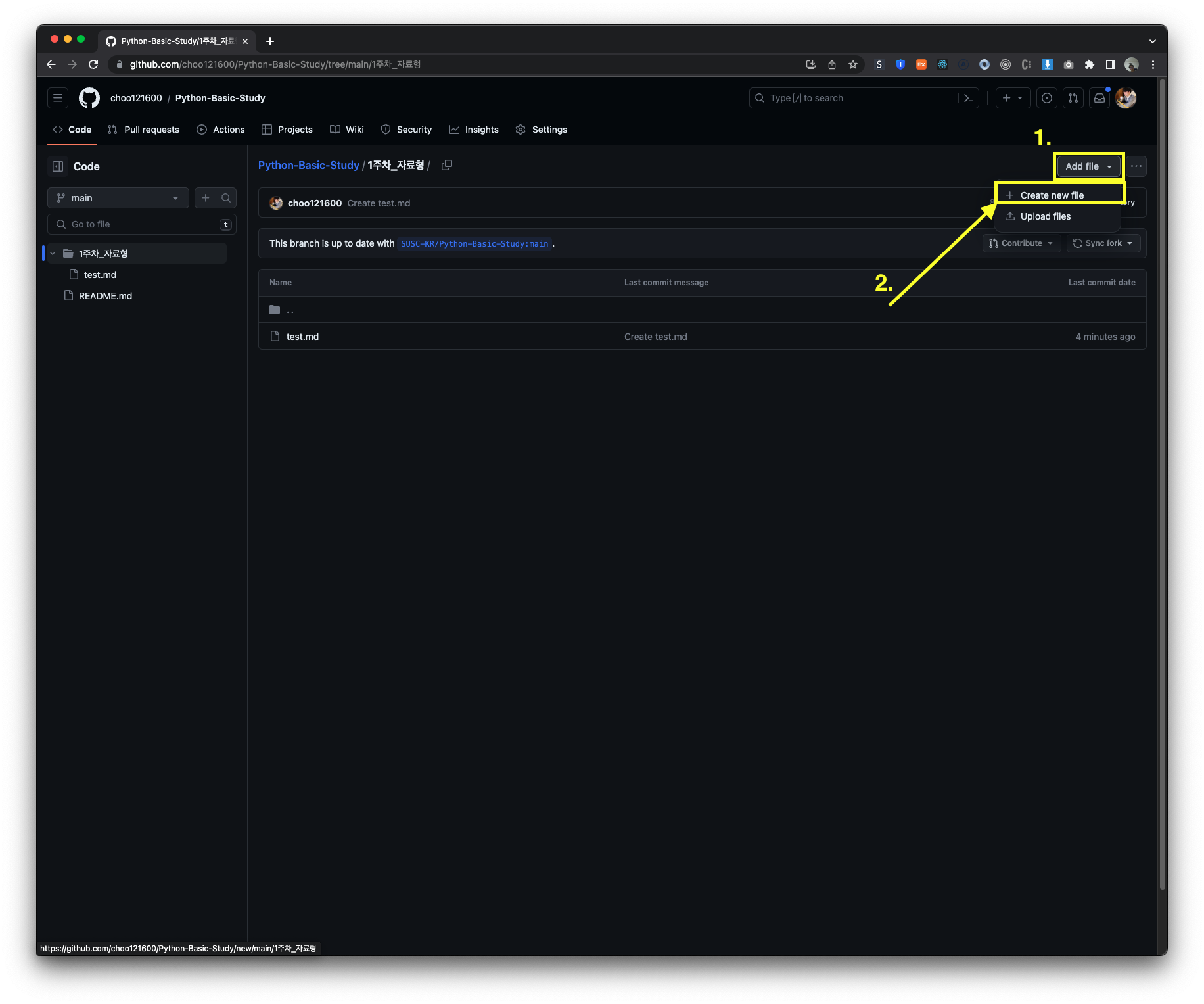
Task: Open the ellipsis menu beside Add file
Action: click(1136, 166)
